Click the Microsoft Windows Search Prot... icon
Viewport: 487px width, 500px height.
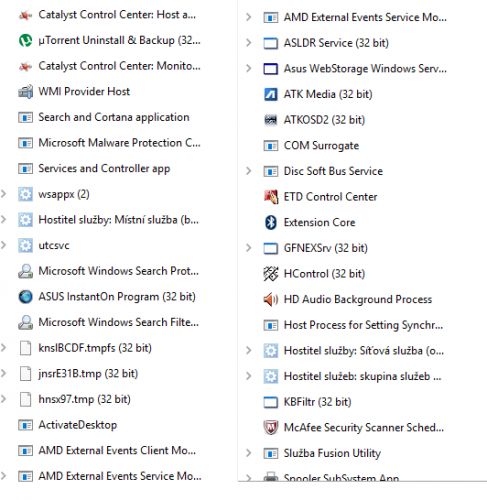[25, 271]
